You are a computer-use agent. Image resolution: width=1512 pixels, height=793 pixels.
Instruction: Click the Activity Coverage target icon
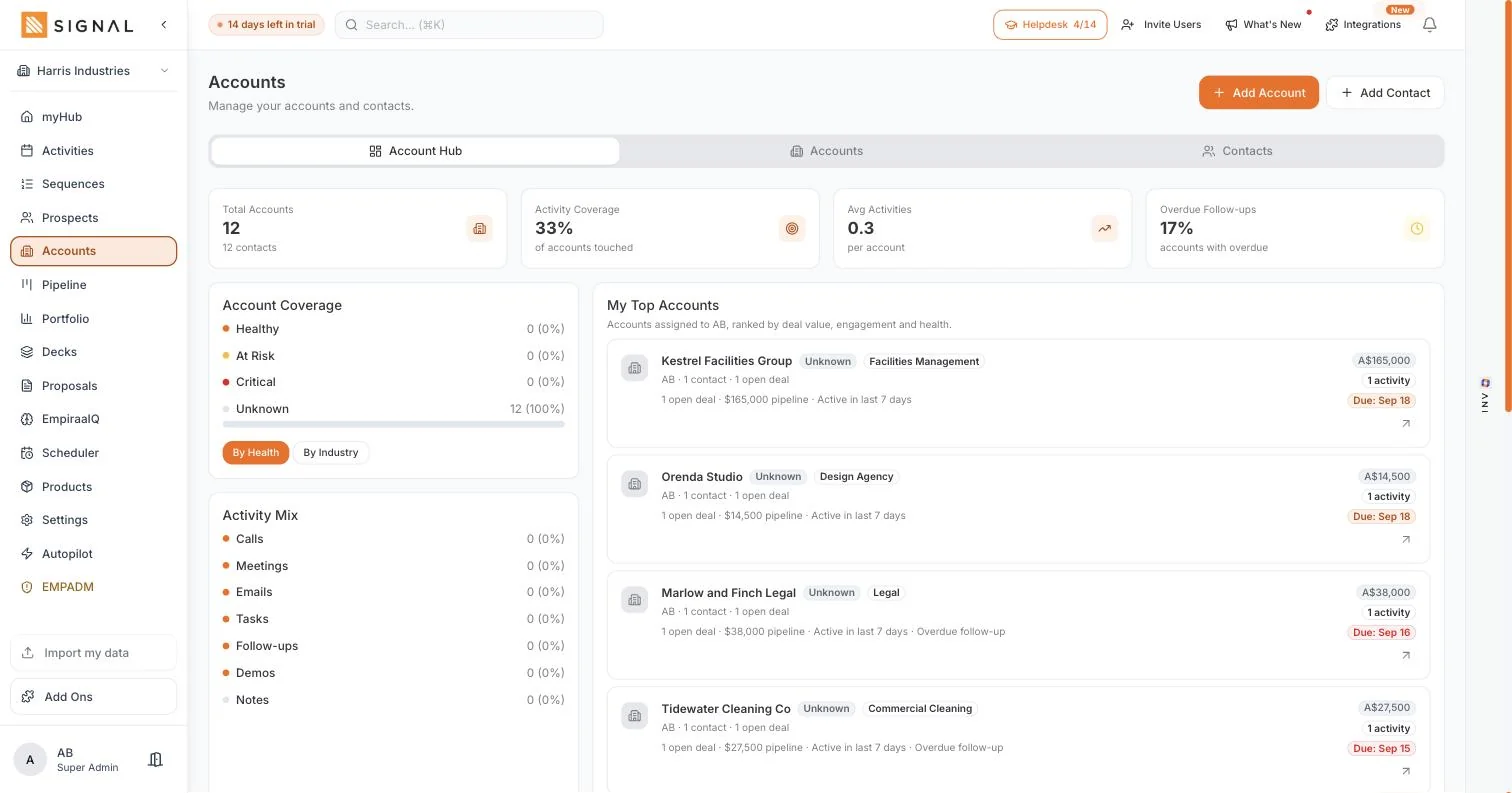(x=792, y=229)
